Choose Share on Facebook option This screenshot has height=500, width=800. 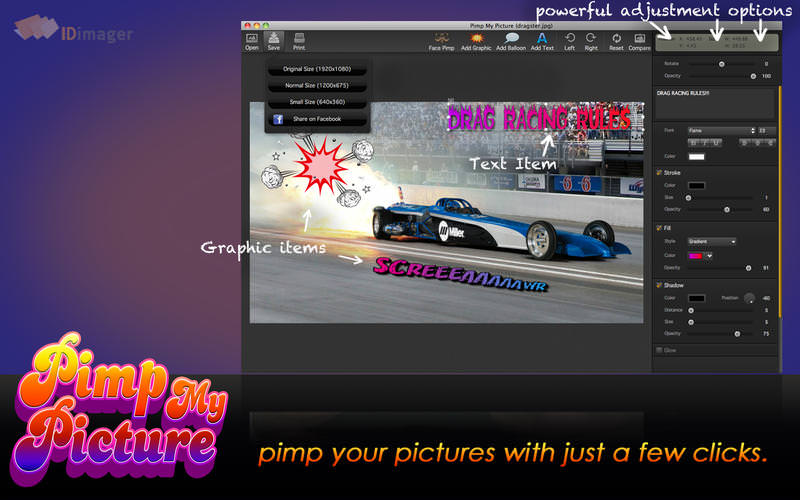pos(317,119)
